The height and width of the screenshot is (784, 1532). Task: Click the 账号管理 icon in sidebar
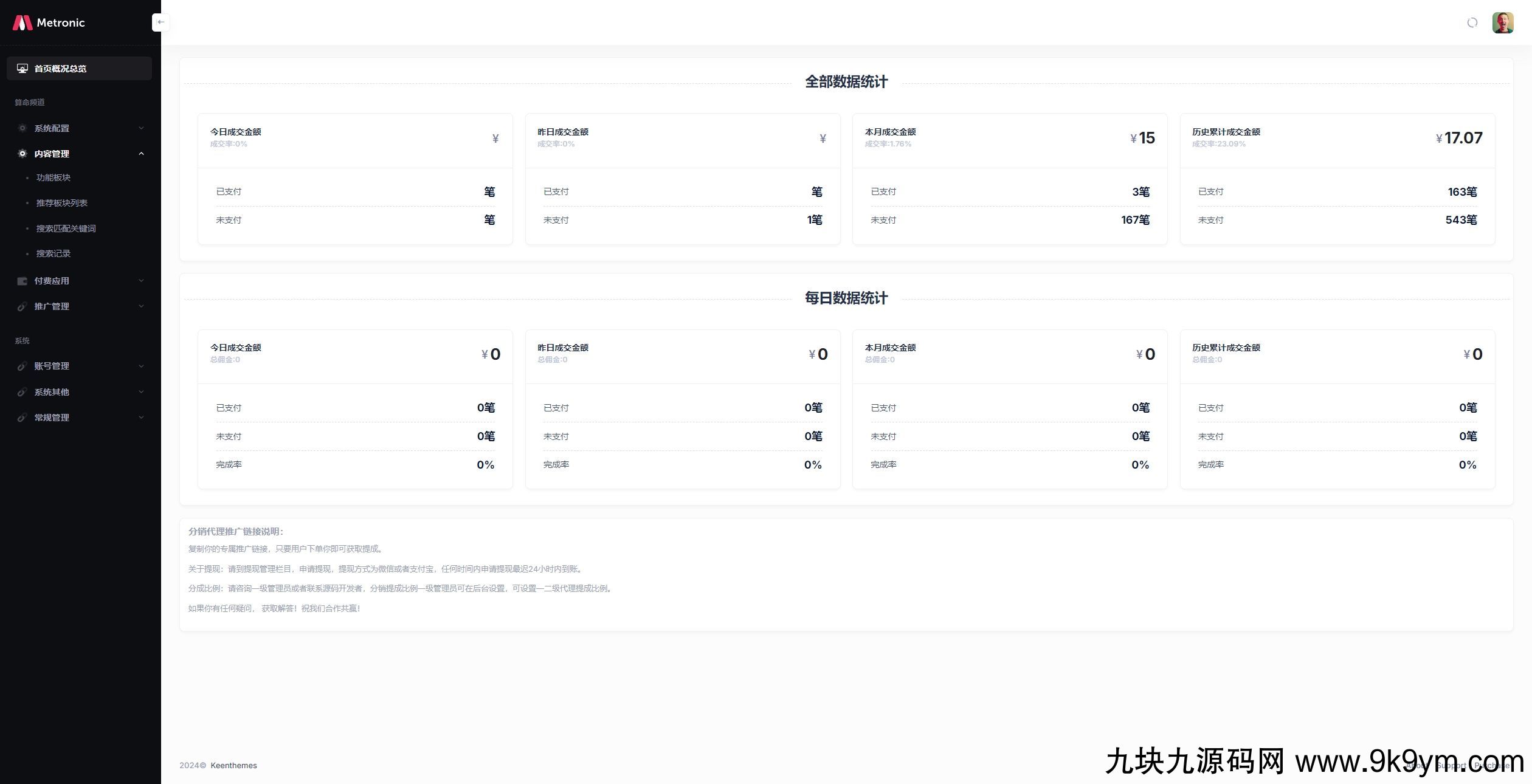point(22,366)
